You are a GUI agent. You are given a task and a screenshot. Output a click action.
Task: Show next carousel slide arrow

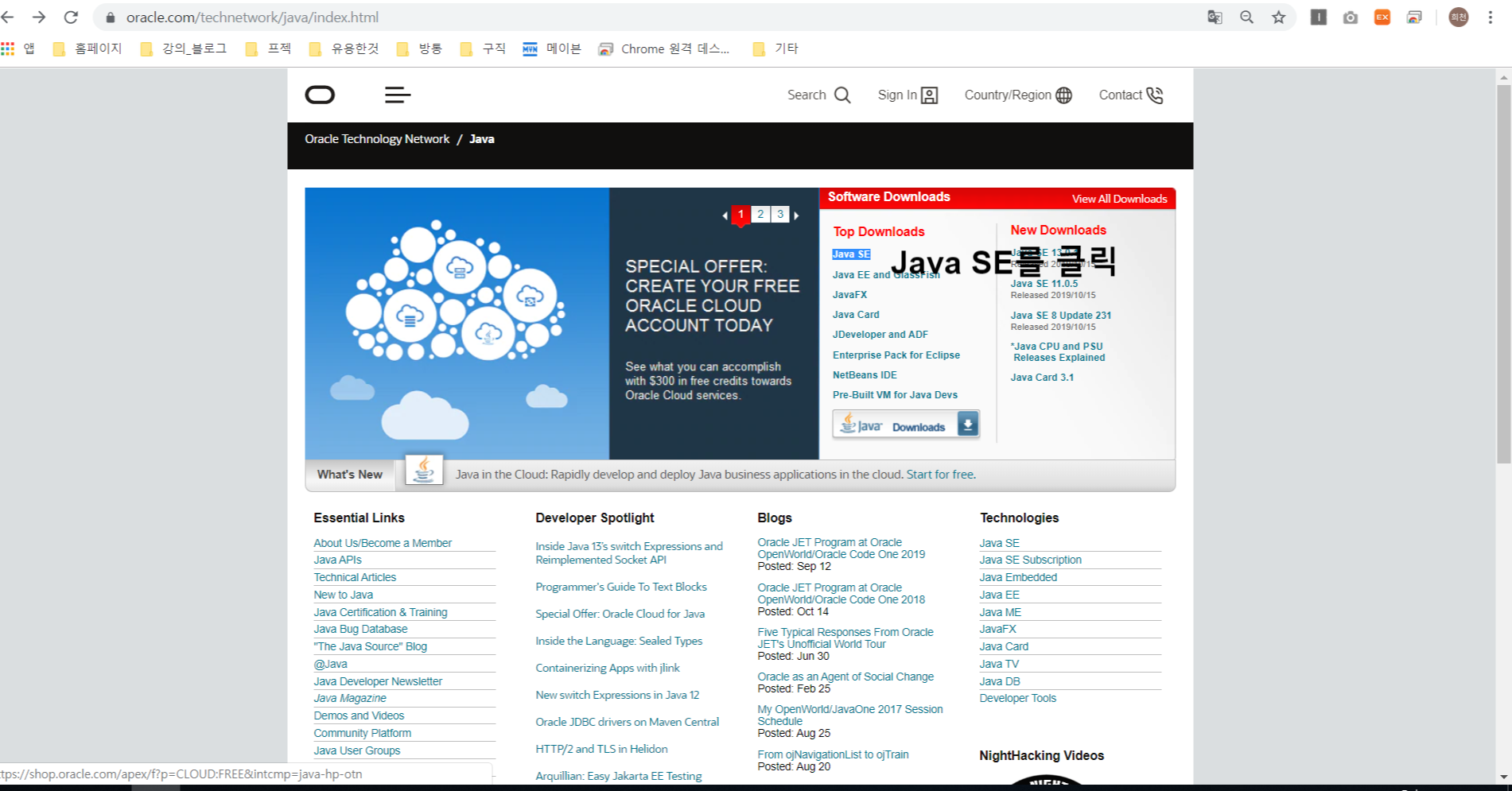pos(796,215)
